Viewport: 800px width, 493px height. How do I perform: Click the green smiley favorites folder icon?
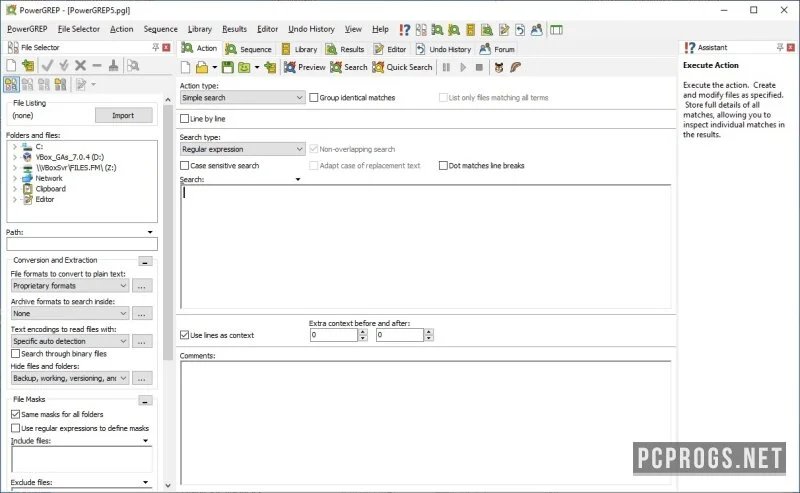[244, 67]
